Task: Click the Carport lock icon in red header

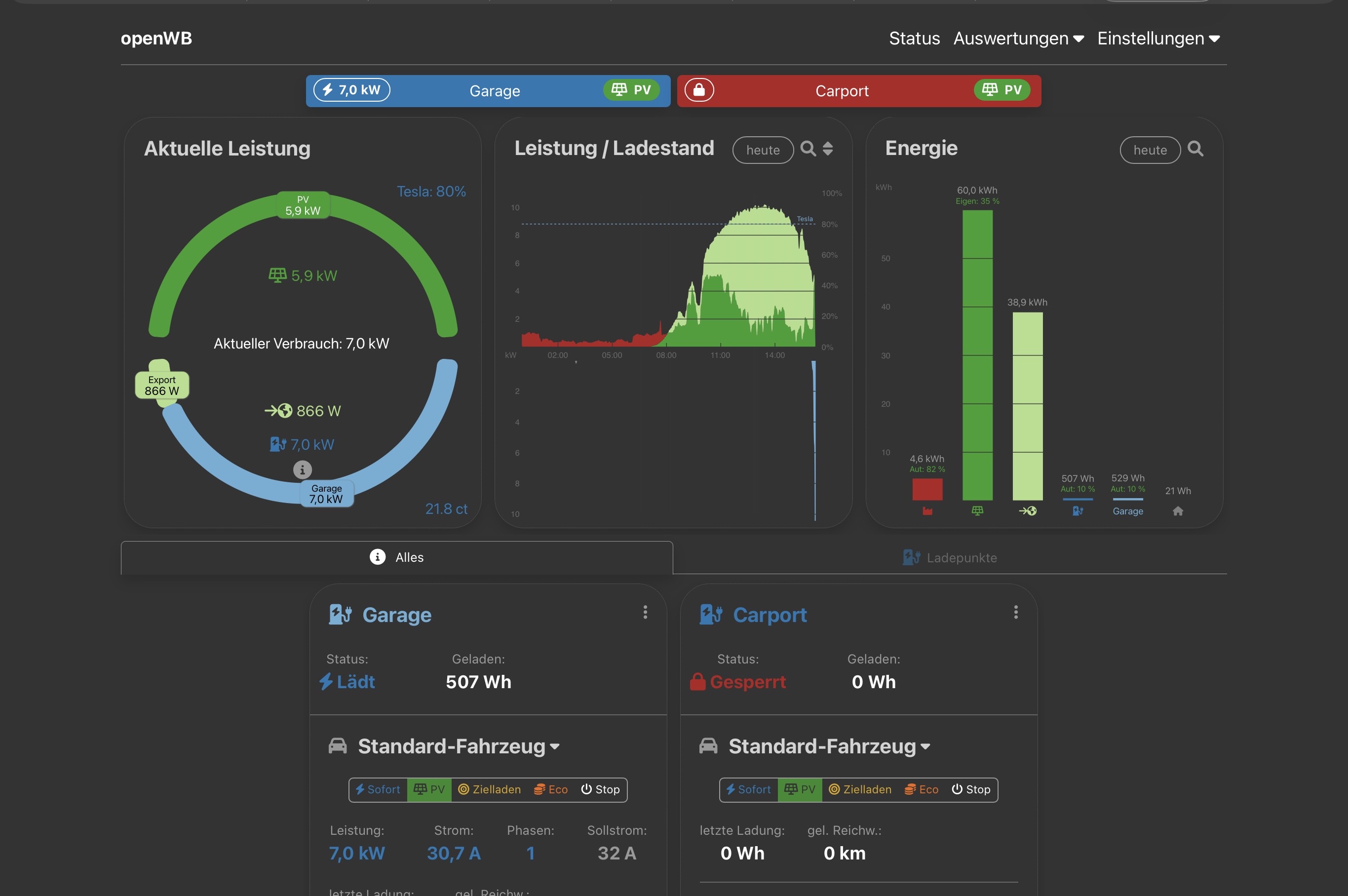Action: click(x=699, y=90)
